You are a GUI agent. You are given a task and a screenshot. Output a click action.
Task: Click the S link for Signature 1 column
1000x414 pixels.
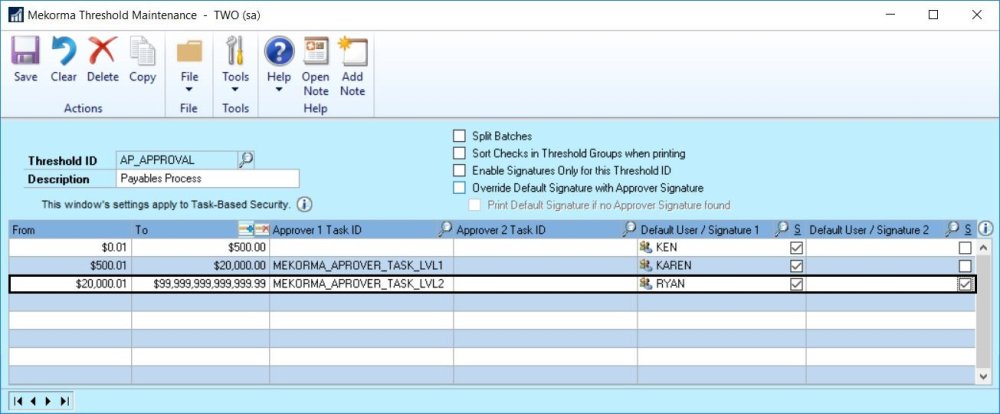click(797, 230)
